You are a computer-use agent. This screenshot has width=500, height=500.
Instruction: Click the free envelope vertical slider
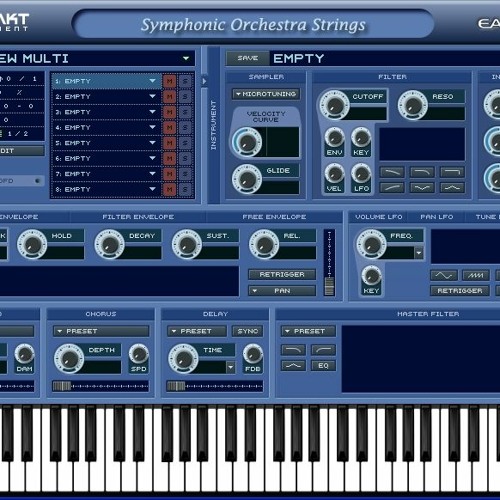(x=329, y=263)
